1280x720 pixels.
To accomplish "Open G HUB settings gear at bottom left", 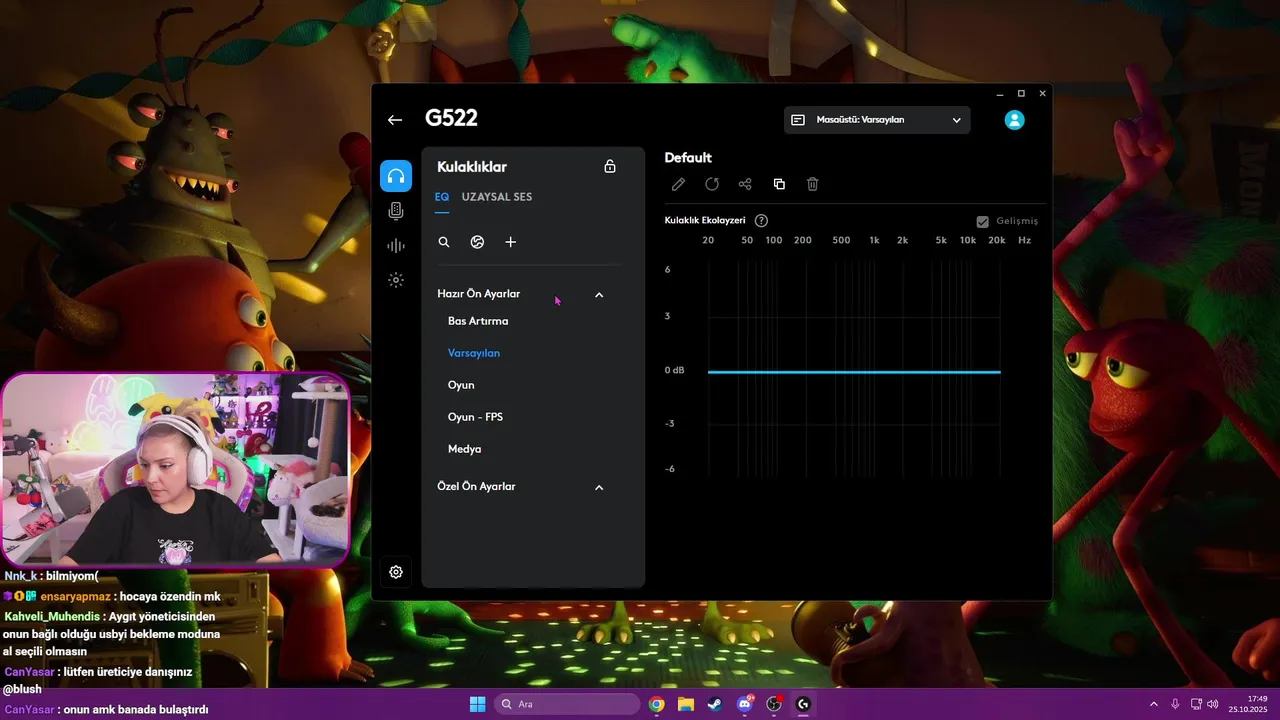I will click(x=396, y=572).
